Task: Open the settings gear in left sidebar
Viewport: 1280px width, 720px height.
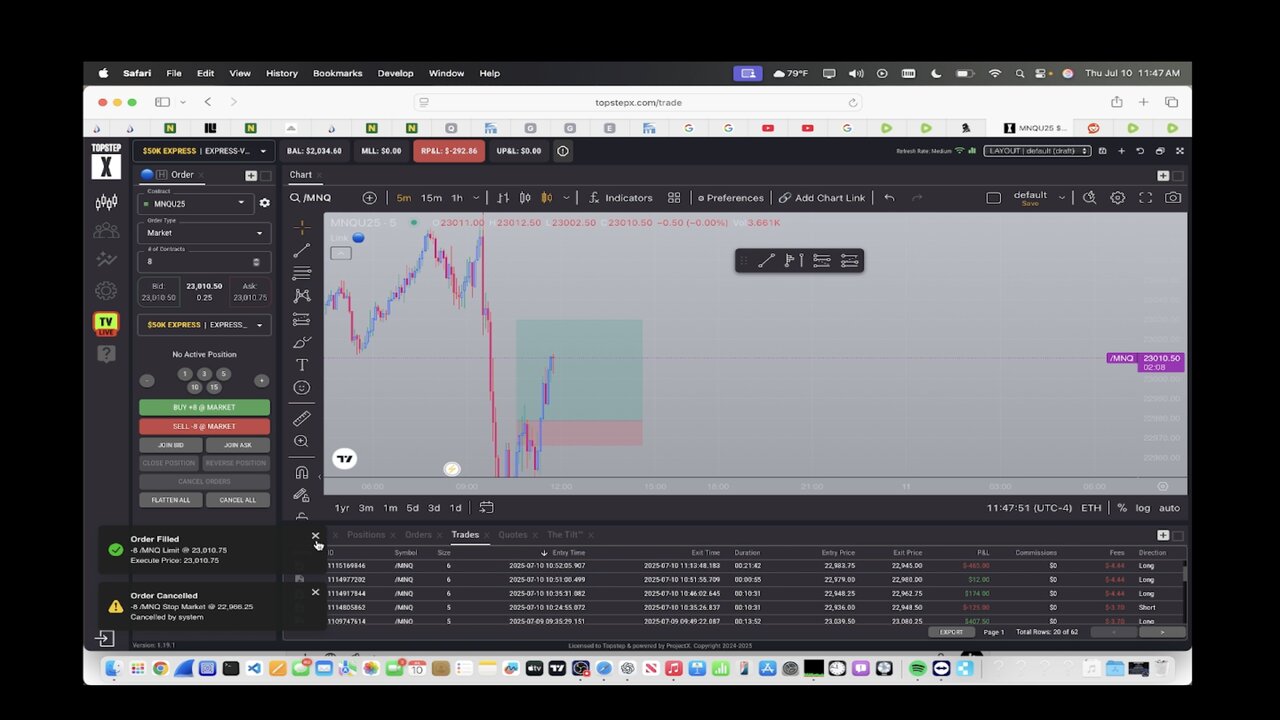Action: 106,291
